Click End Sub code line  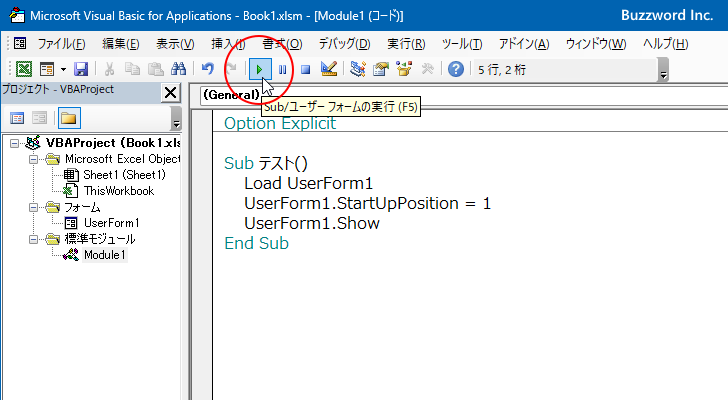click(x=256, y=243)
